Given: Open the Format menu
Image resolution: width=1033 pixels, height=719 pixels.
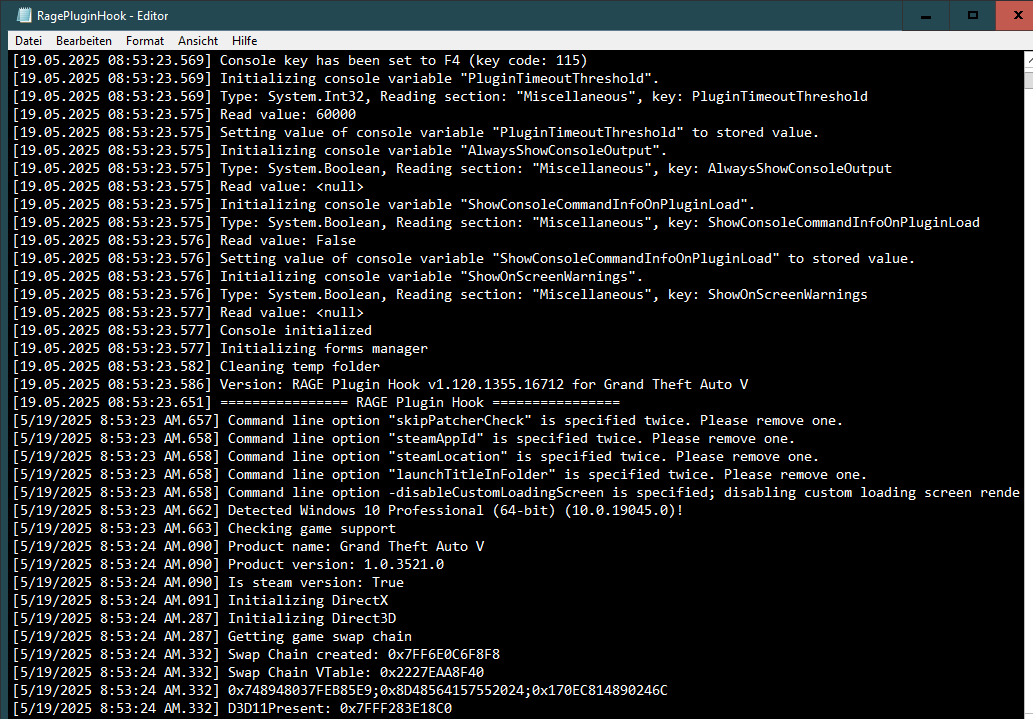Looking at the screenshot, I should 145,41.
